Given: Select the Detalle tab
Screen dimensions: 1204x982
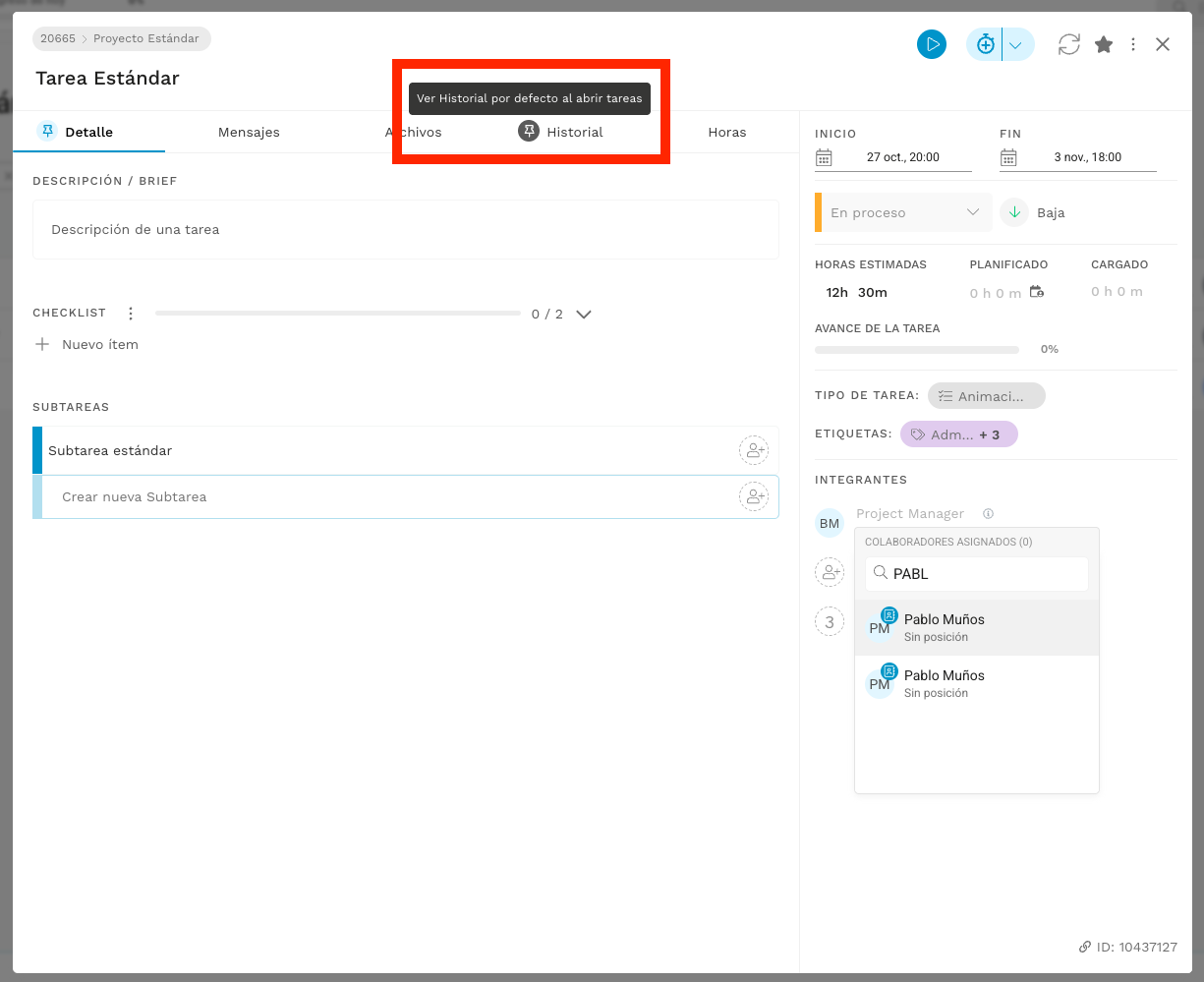Looking at the screenshot, I should 88,132.
